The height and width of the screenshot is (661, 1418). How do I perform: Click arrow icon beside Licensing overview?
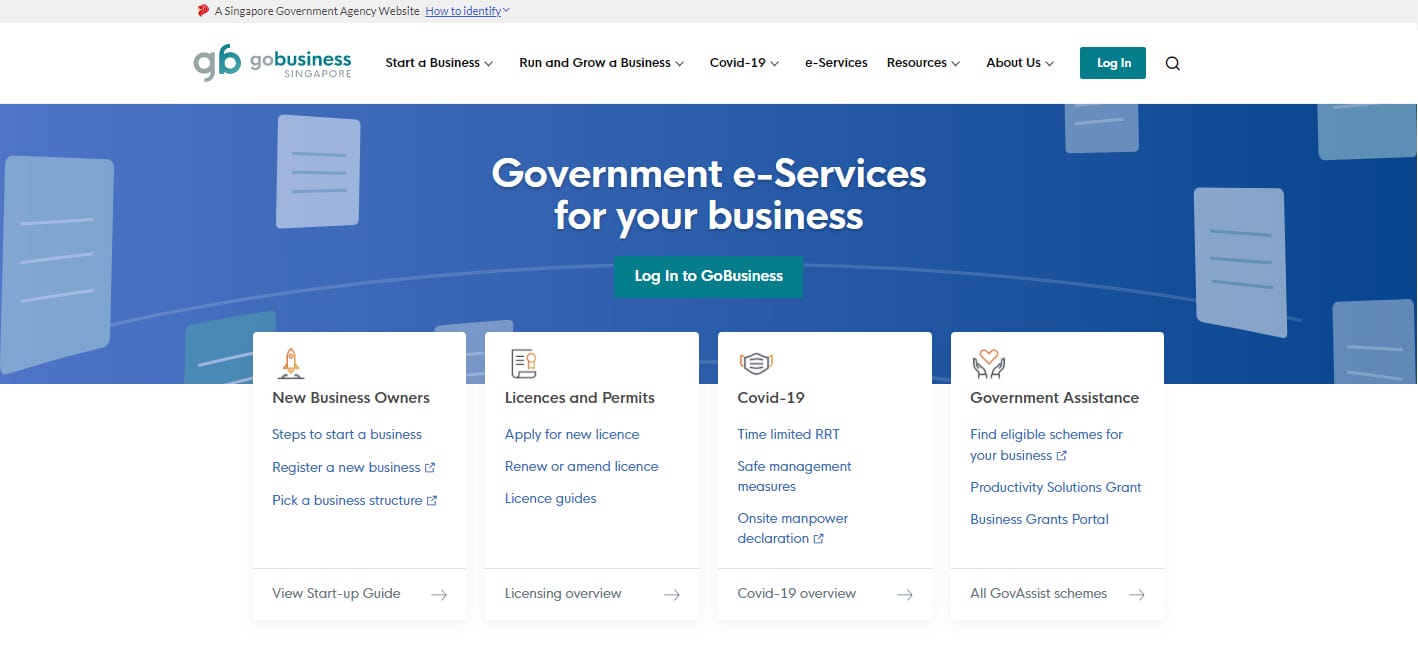(672, 594)
